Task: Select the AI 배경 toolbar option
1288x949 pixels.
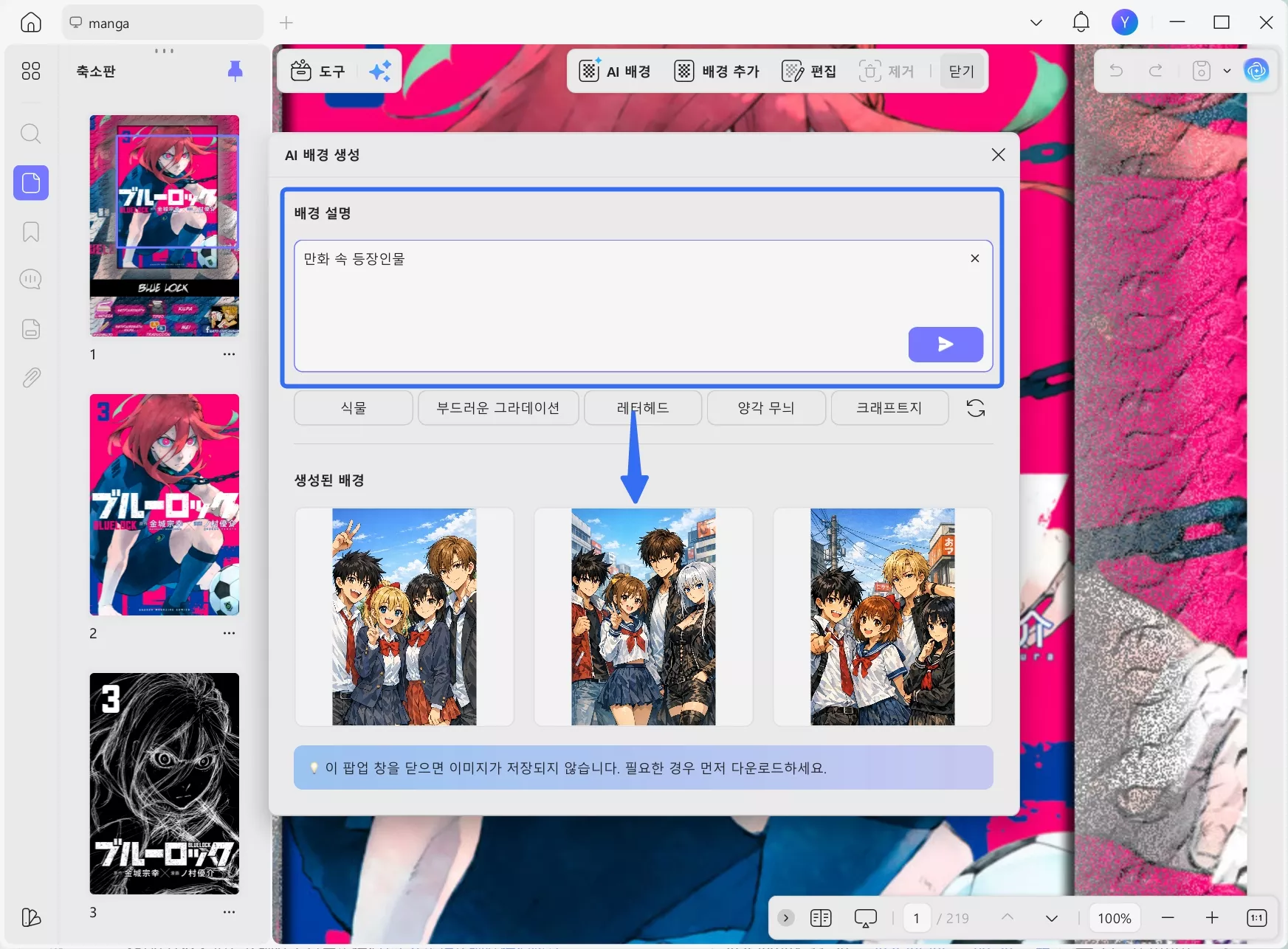Action: [615, 71]
